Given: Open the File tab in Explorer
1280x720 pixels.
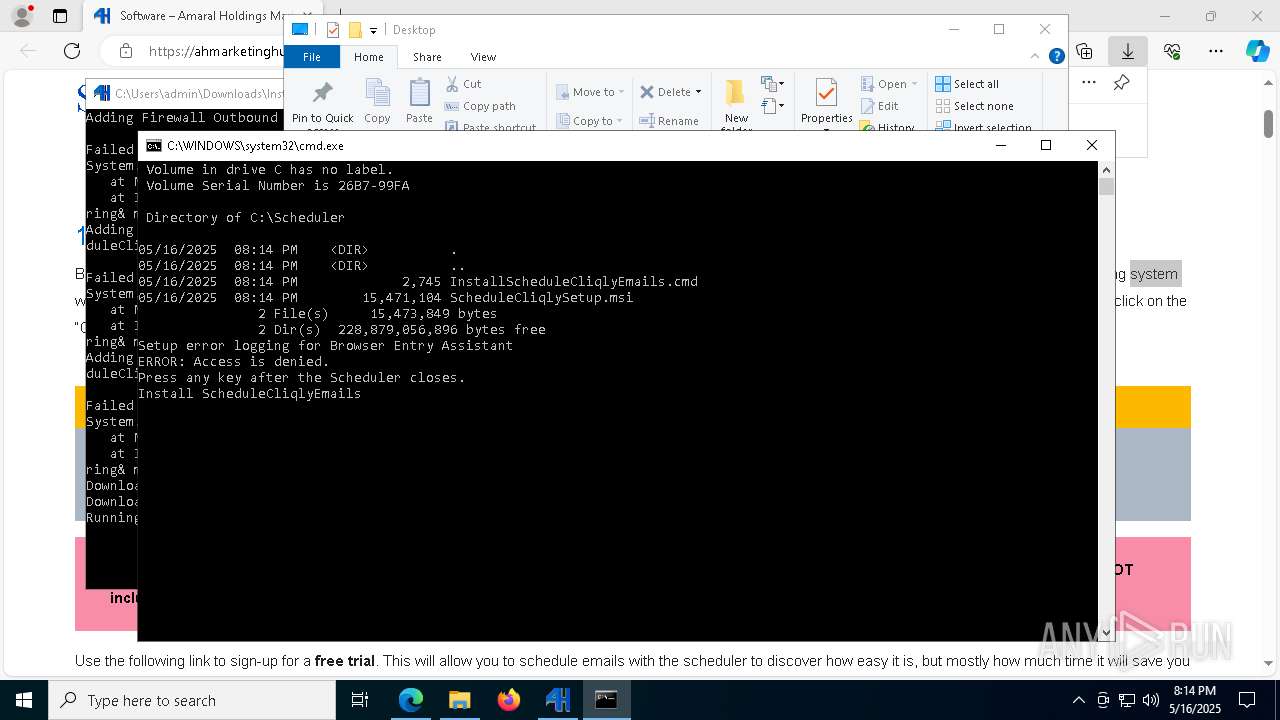Looking at the screenshot, I should [312, 57].
